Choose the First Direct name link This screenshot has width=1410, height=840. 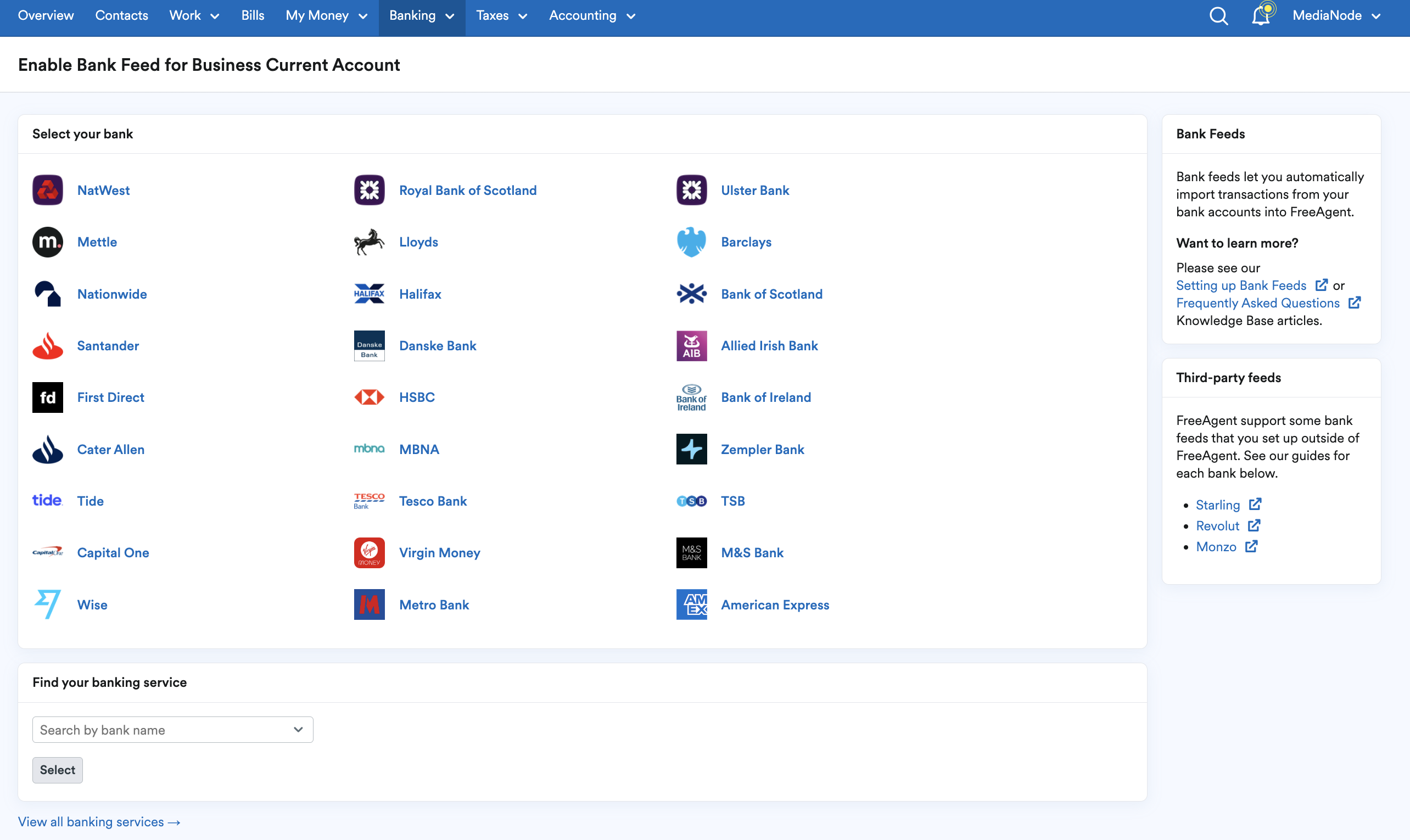pos(111,397)
